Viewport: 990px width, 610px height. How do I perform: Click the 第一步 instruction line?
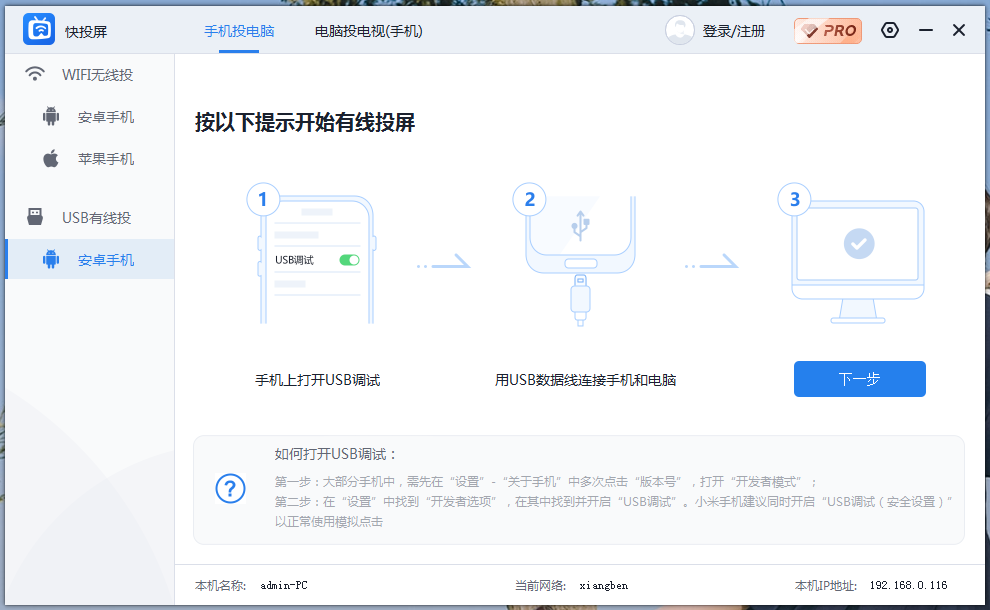pyautogui.click(x=546, y=482)
